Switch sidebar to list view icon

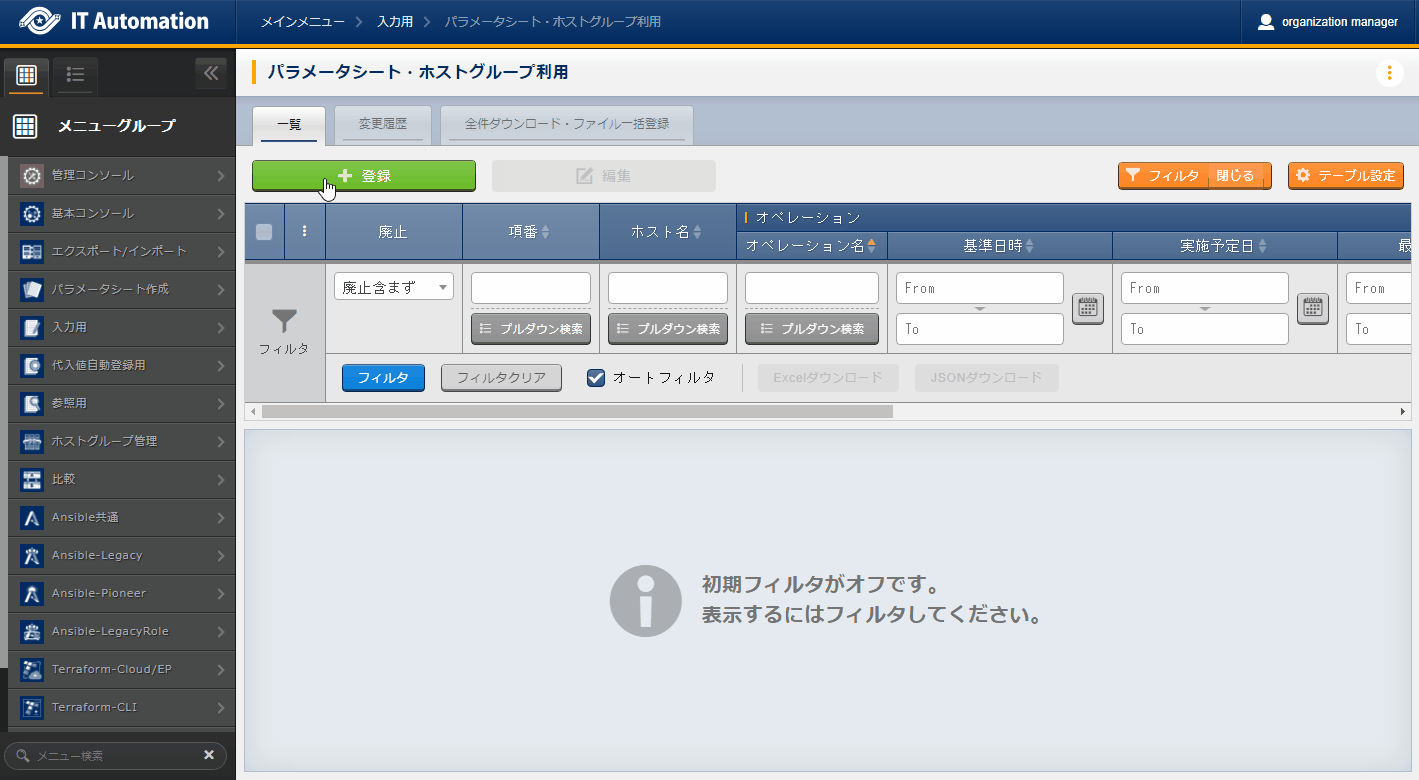(75, 75)
